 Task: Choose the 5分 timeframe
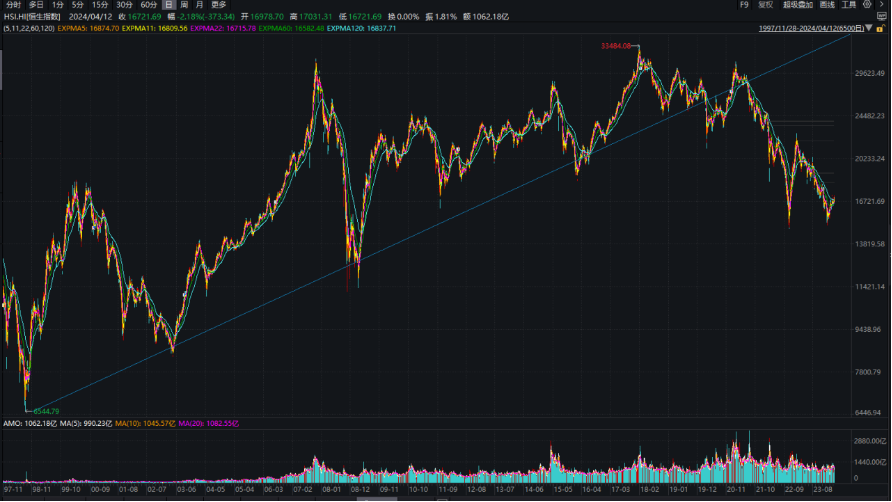[78, 5]
